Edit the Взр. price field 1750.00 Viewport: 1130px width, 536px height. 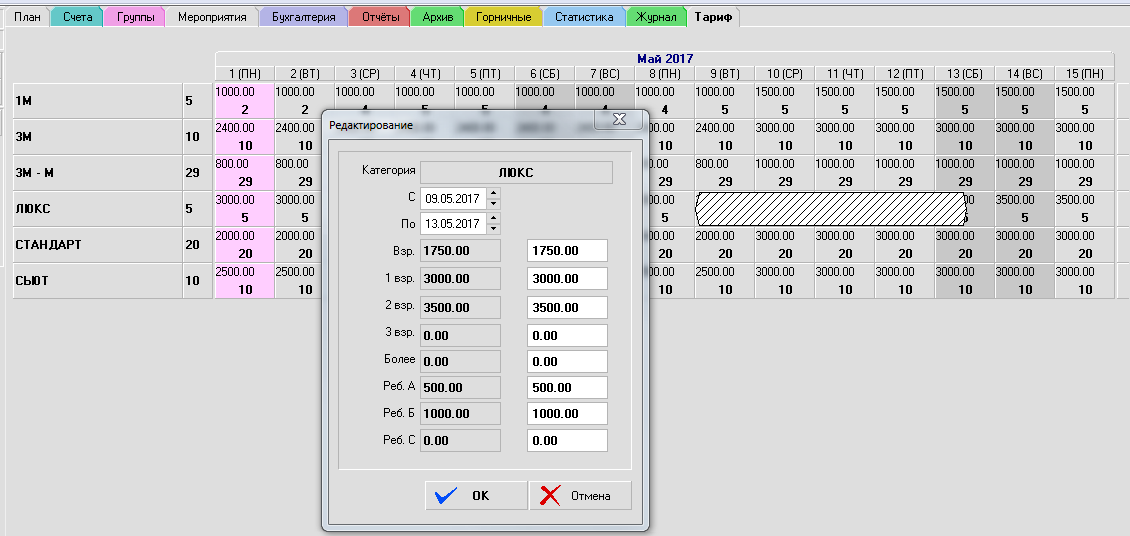coord(567,251)
